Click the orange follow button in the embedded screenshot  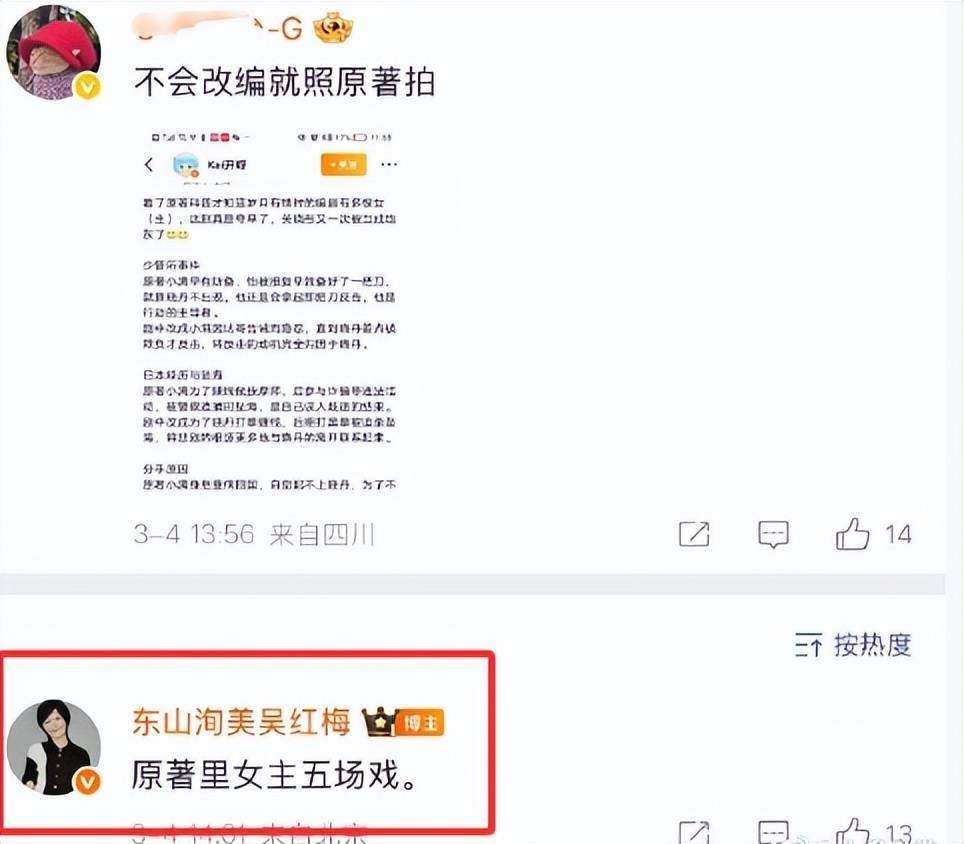click(344, 165)
